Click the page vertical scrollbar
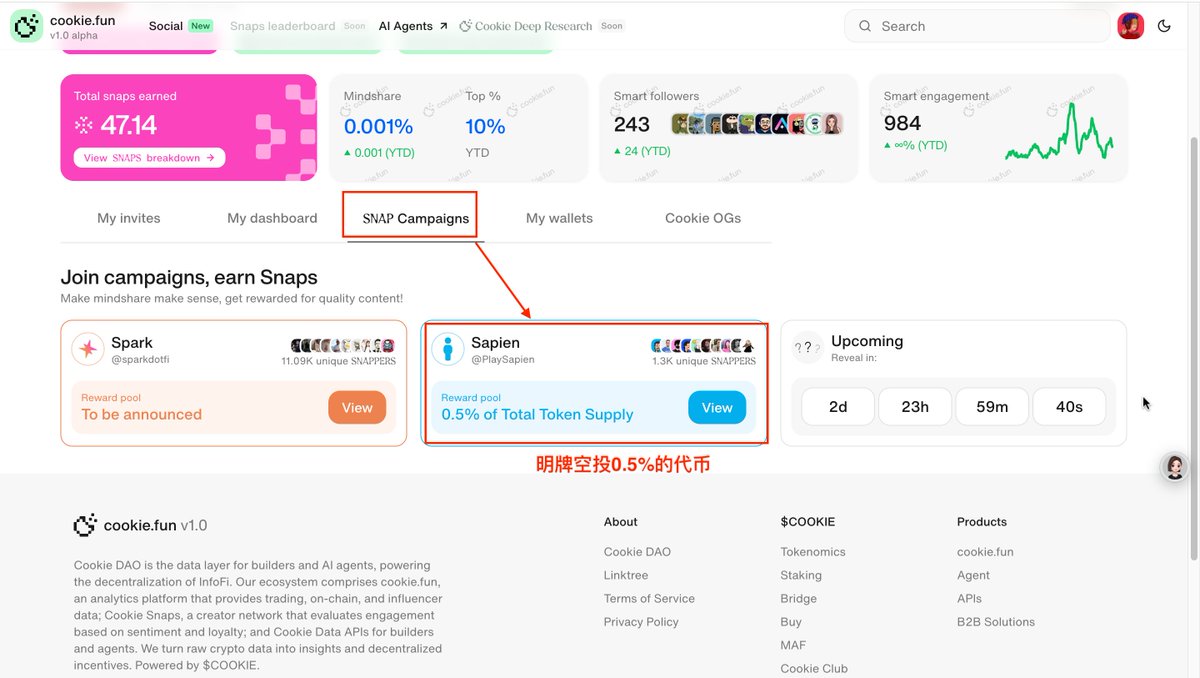Viewport: 1200px width, 678px height. point(1194,350)
